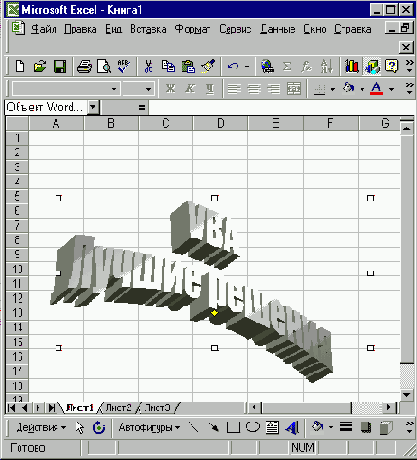The image size is (417, 460).
Task: Toggle italic К formatting button
Action: coord(190,89)
